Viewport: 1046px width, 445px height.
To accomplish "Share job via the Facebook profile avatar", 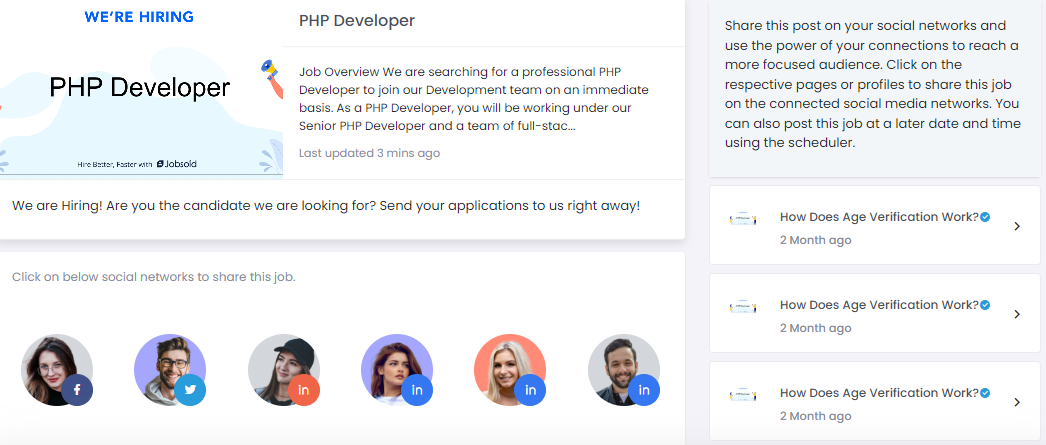I will 57,370.
